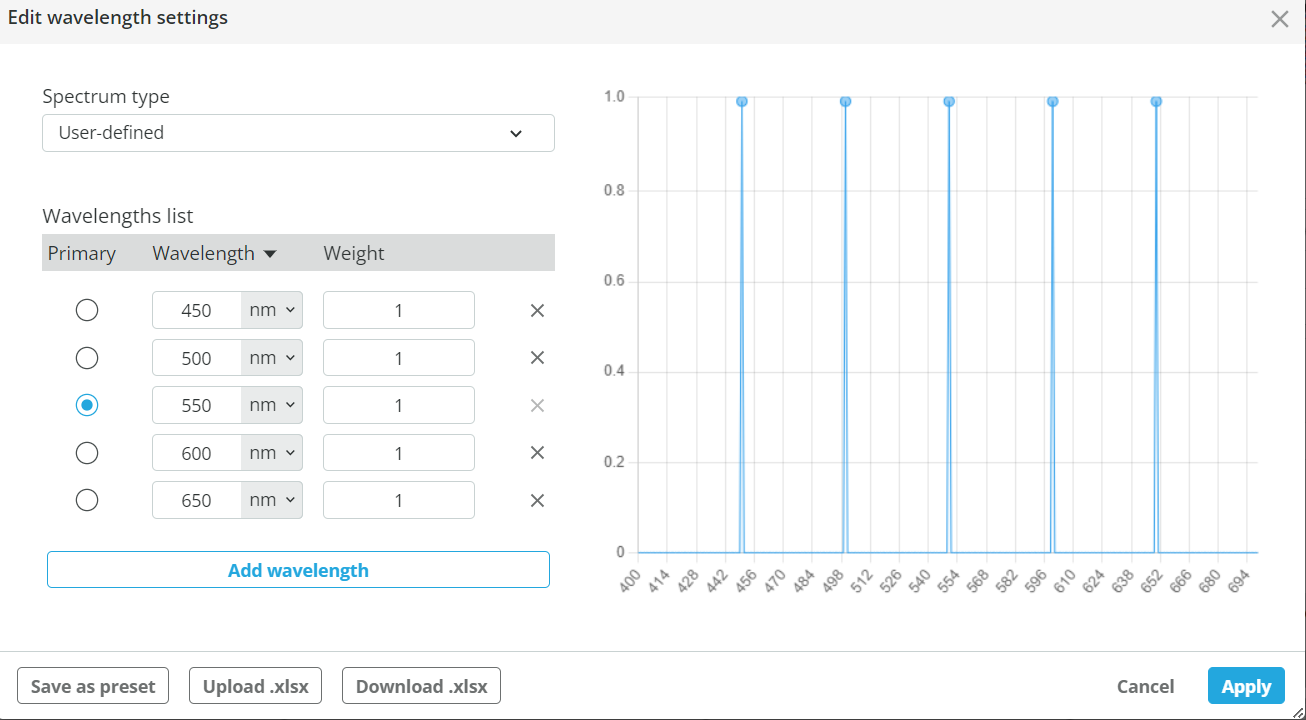Image resolution: width=1306 pixels, height=720 pixels.
Task: Open unit dropdown for 650 wavelength
Action: point(272,500)
